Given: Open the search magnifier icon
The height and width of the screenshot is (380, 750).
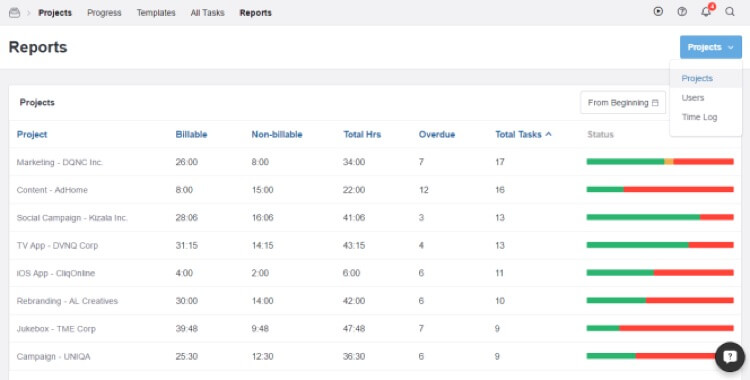Looking at the screenshot, I should [x=730, y=11].
